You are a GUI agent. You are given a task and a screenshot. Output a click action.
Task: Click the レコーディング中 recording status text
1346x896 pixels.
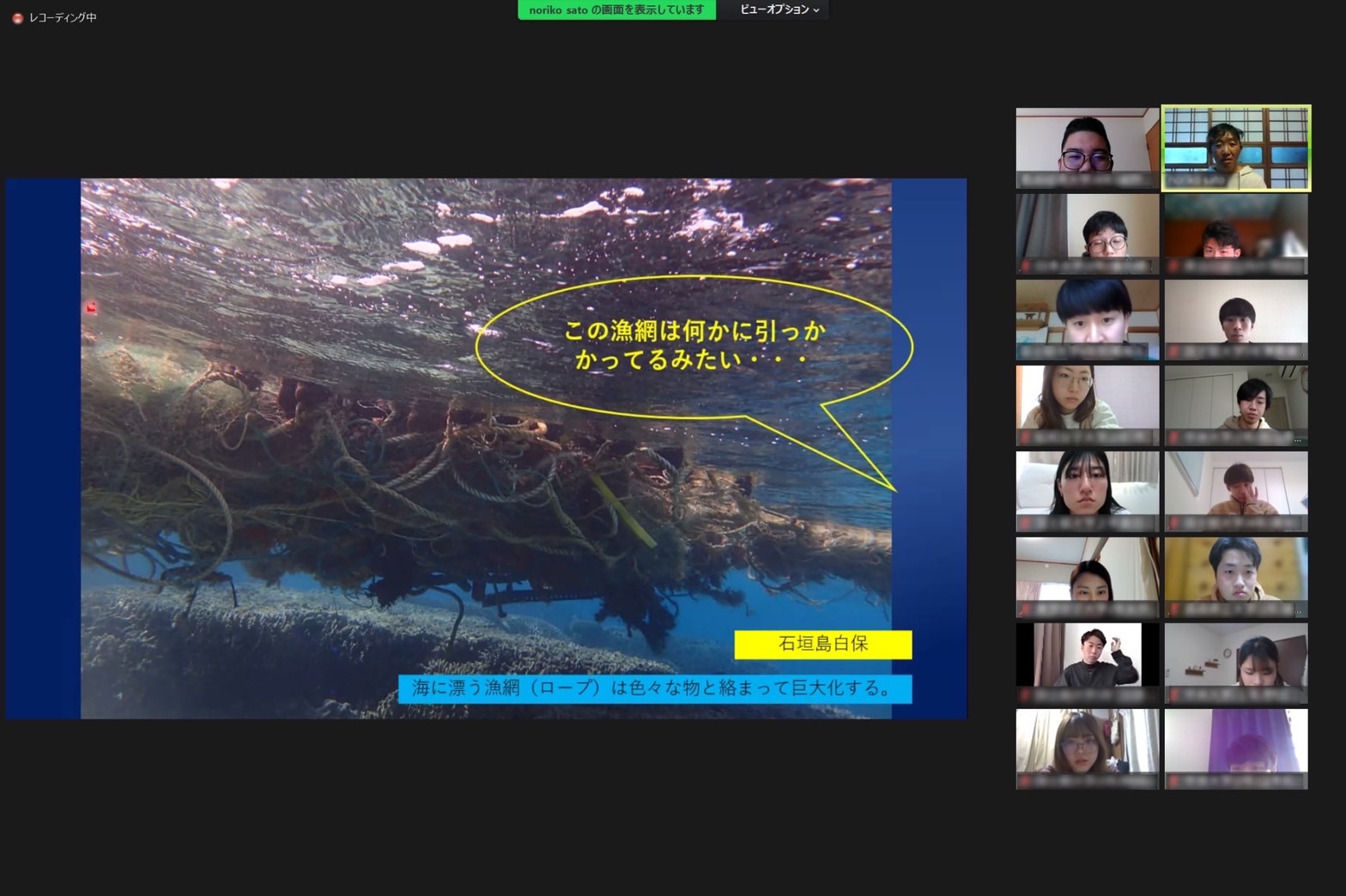[x=63, y=18]
